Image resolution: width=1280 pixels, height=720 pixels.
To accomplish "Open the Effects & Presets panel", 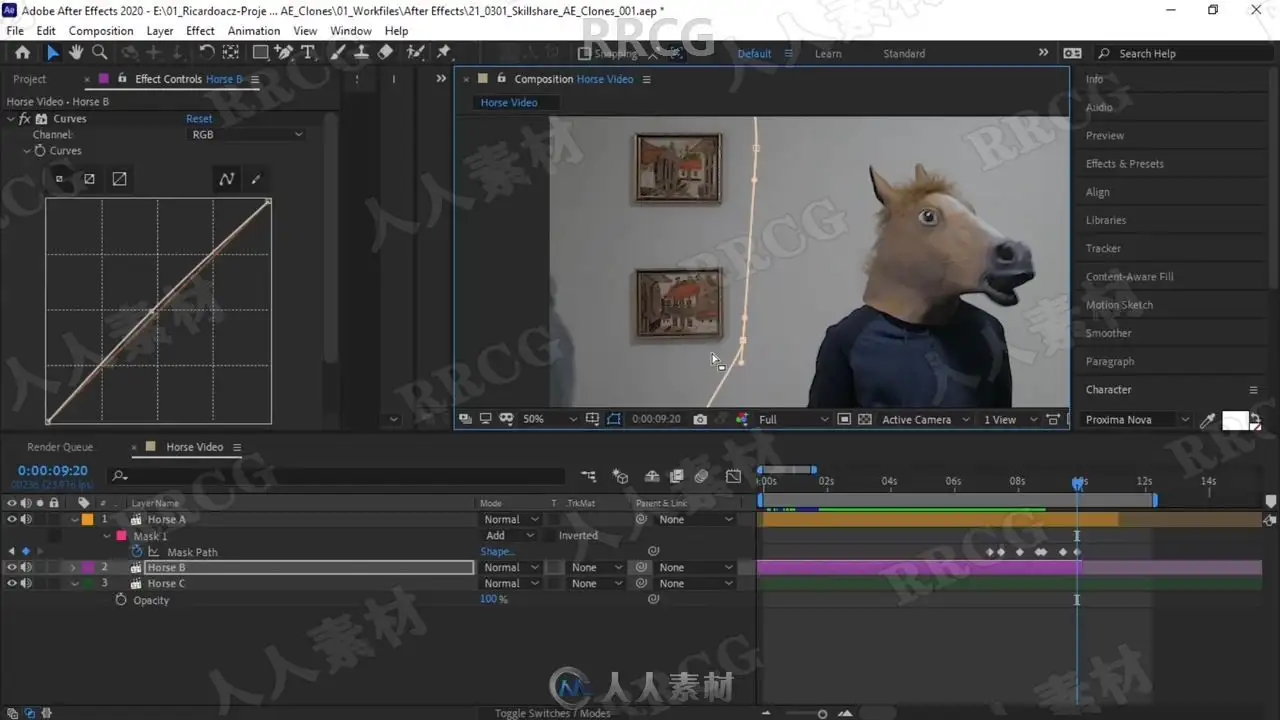I will coord(1125,164).
